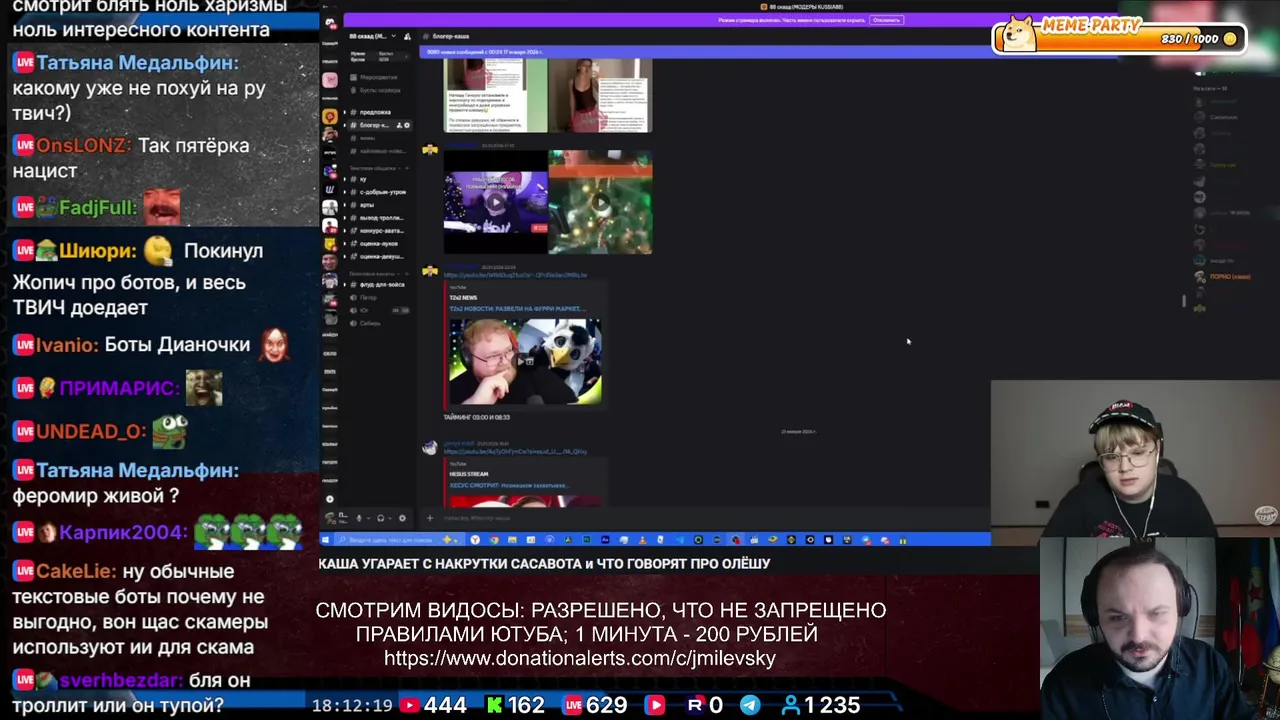Switch to предложка channel

377,112
